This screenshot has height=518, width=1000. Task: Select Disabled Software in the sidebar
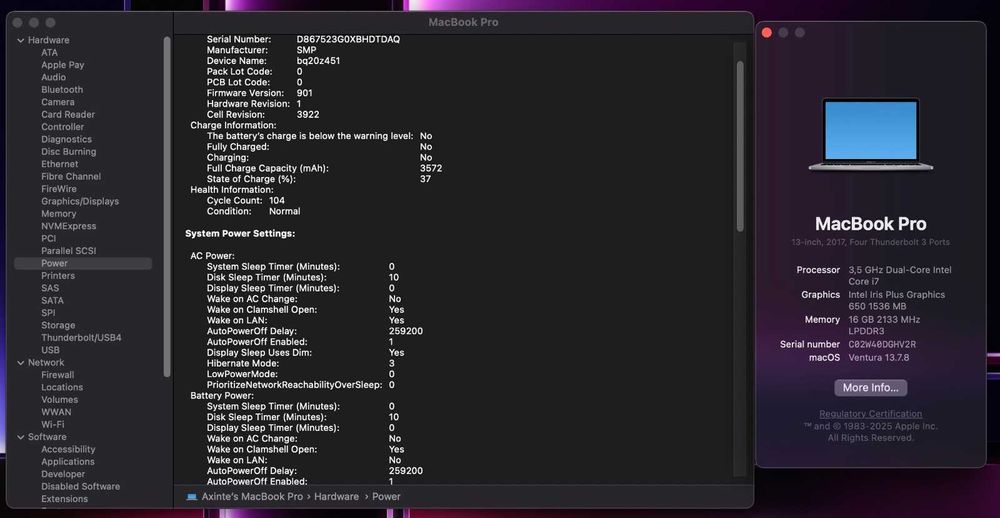[80, 487]
